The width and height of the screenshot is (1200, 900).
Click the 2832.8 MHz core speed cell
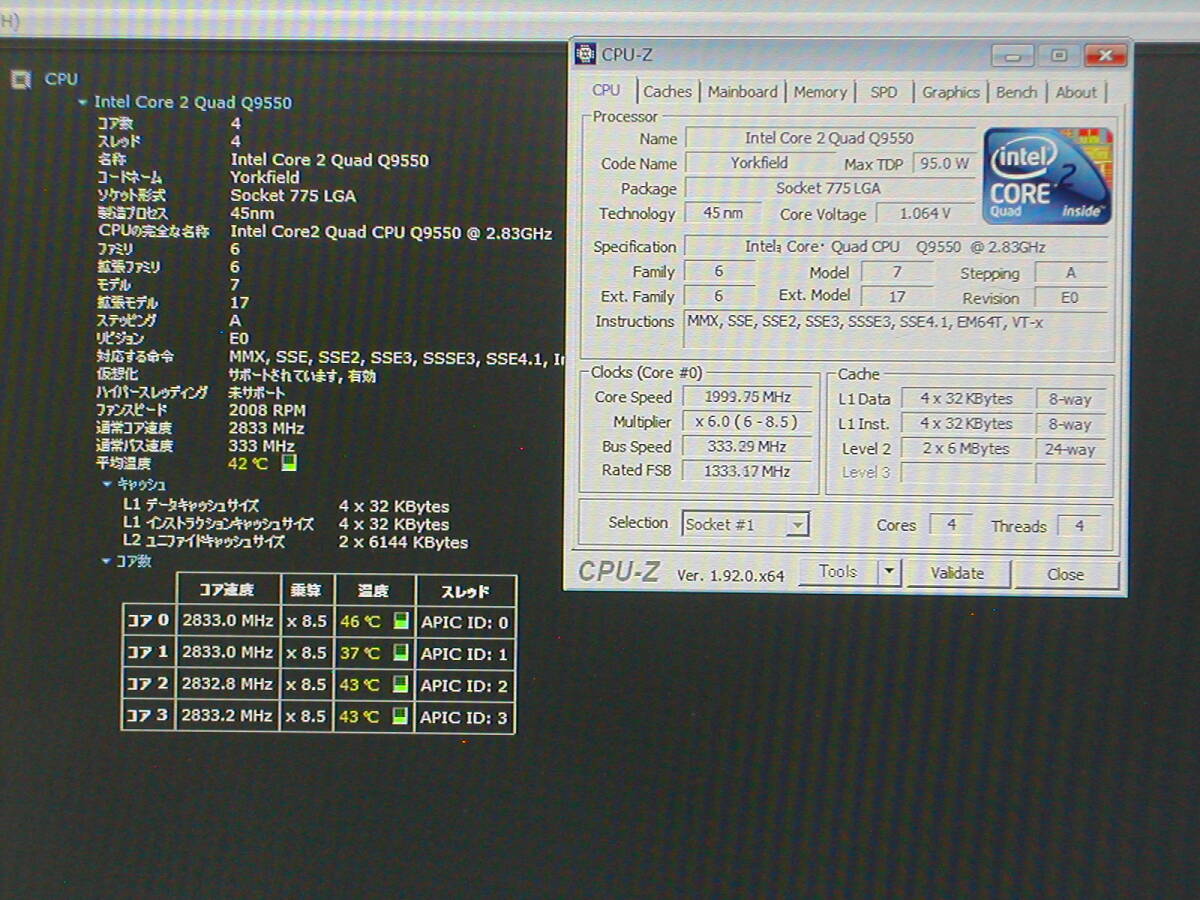pyautogui.click(x=228, y=685)
